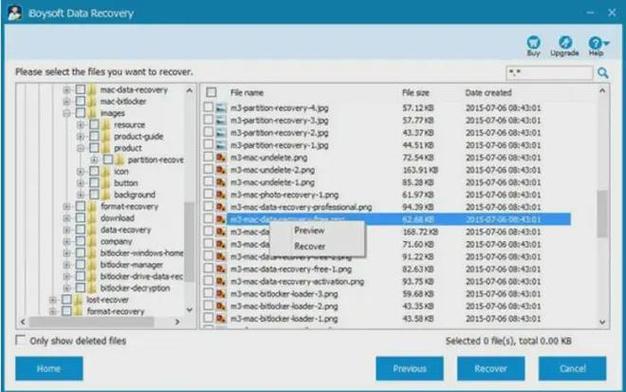626x392 pixels.
Task: Check the select-all box beside File name
Action: [x=211, y=93]
